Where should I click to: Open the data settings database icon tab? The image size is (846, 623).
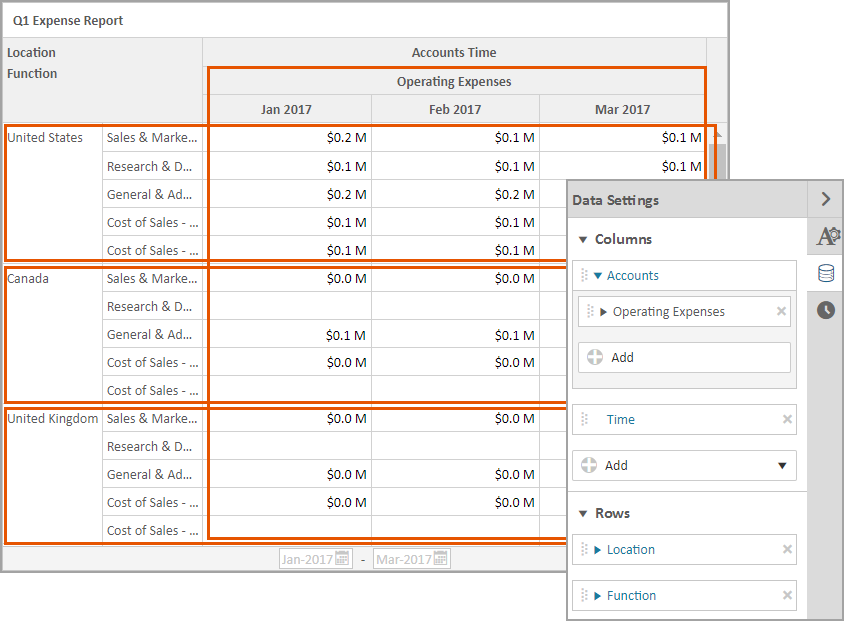pos(825,273)
